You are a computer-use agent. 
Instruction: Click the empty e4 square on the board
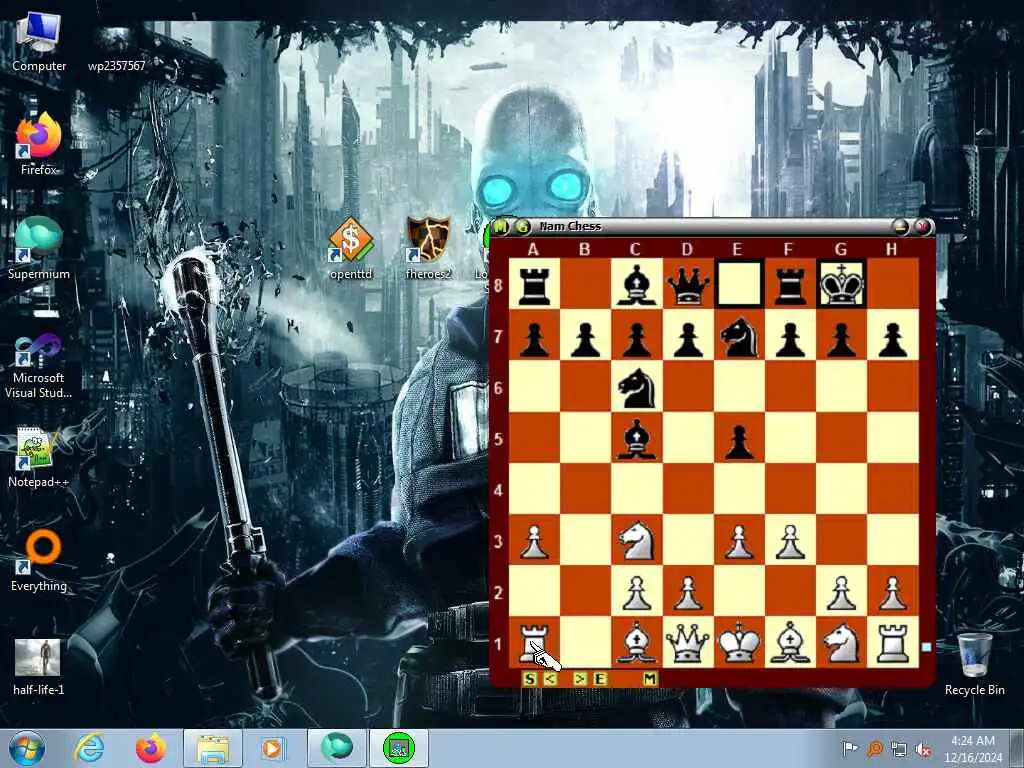[739, 489]
